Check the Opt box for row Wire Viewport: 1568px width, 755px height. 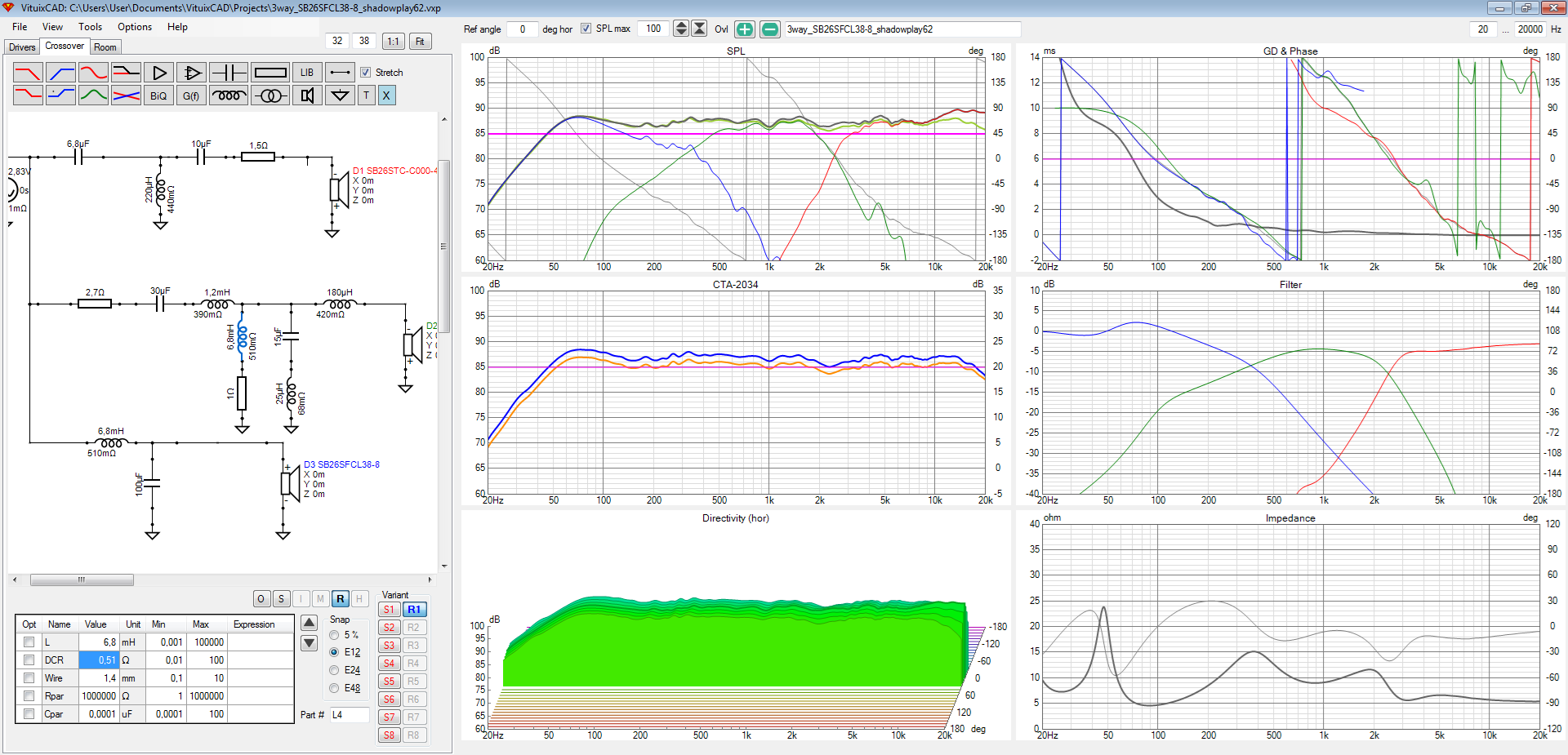coord(29,678)
